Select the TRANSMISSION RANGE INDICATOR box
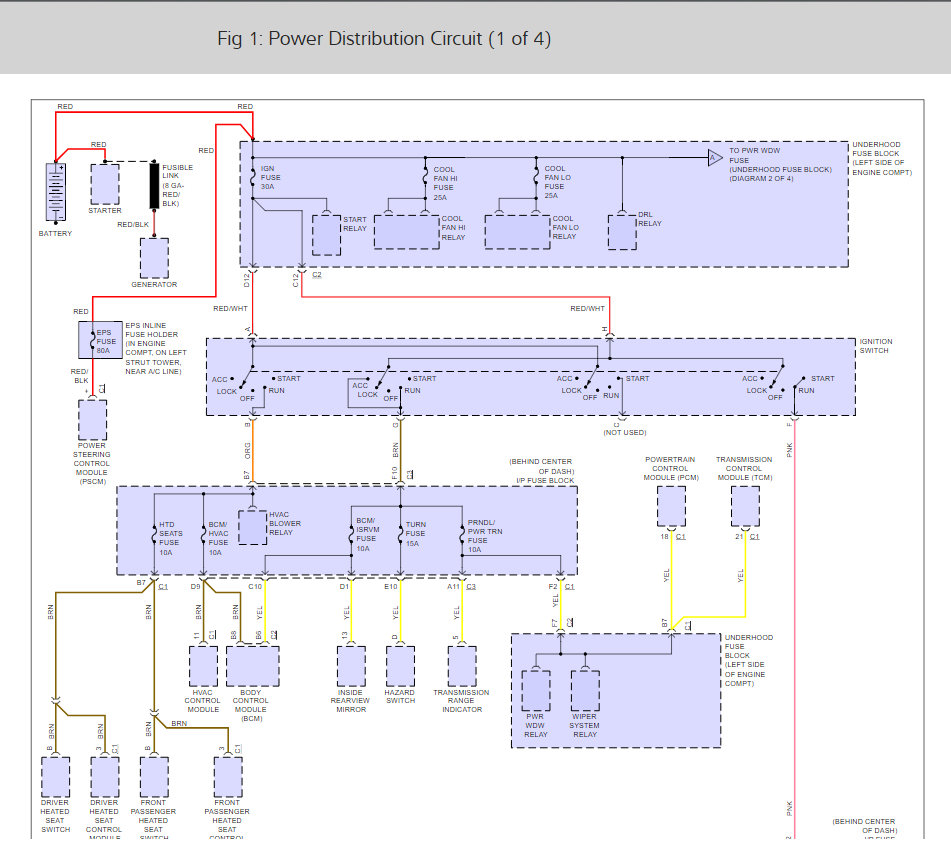This screenshot has width=951, height=857. pos(462,666)
